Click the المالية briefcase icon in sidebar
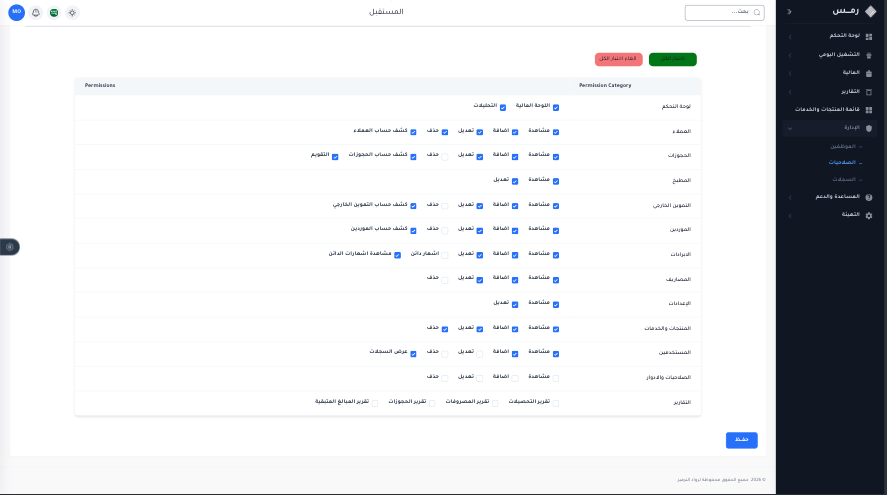The width and height of the screenshot is (887, 495). click(x=869, y=73)
